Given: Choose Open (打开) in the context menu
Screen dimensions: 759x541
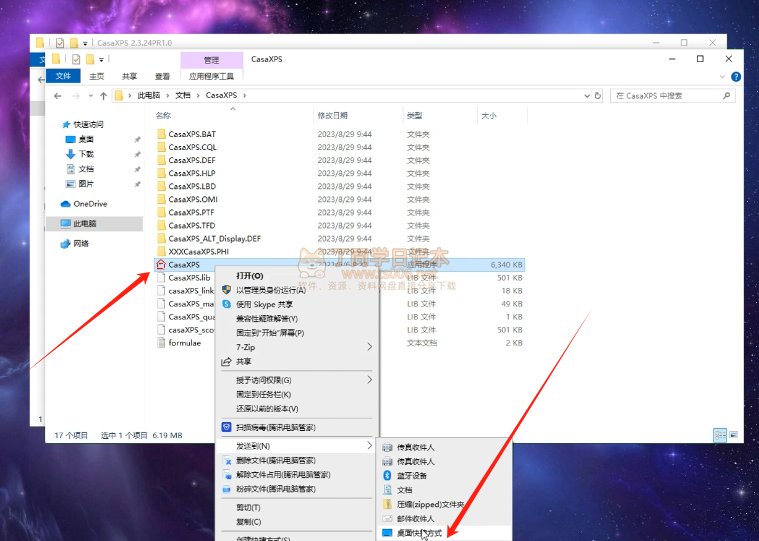Looking at the screenshot, I should point(249,276).
